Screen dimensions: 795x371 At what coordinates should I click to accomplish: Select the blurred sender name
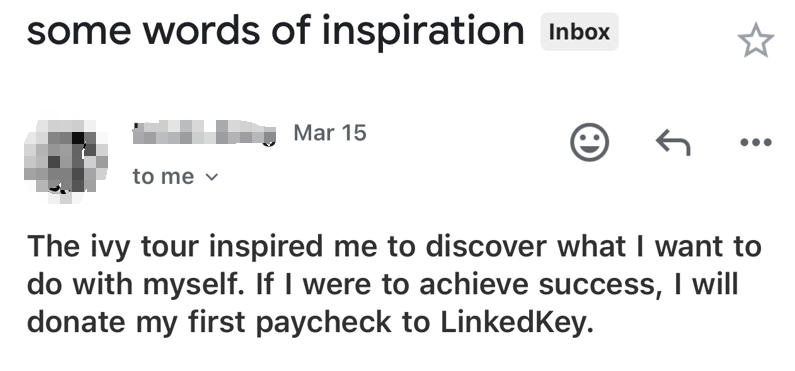tap(204, 133)
